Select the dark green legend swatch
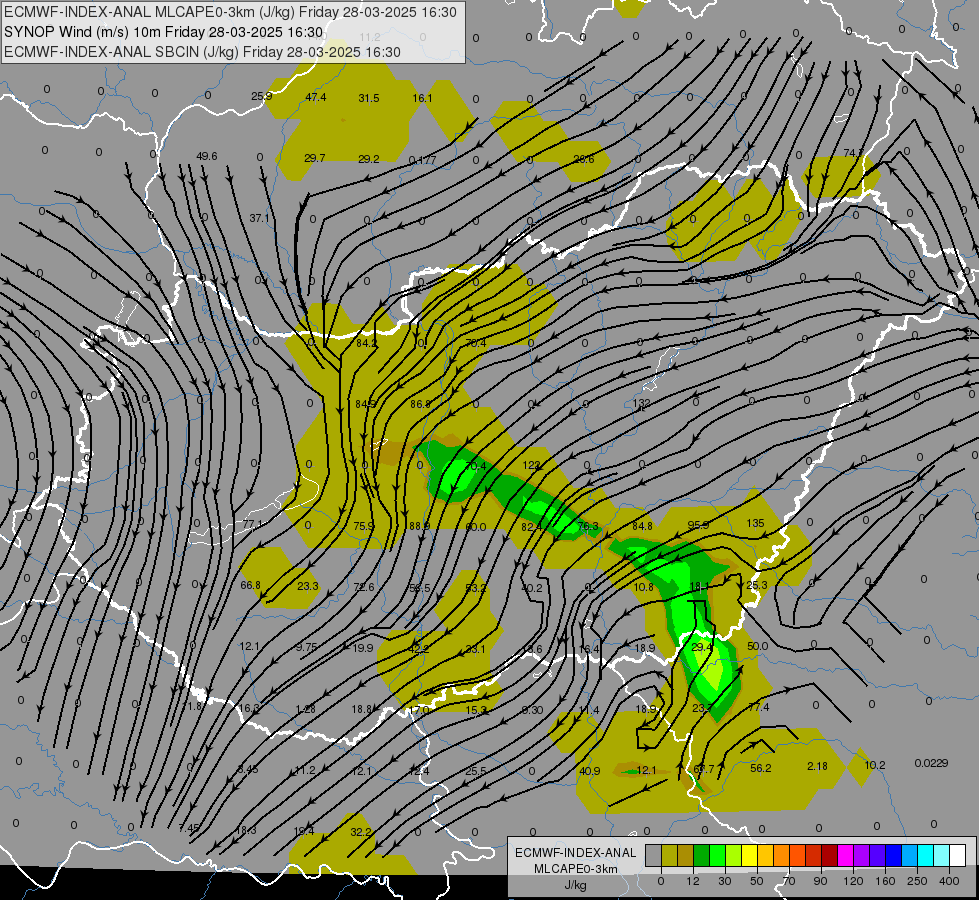This screenshot has width=979, height=900. [x=701, y=855]
